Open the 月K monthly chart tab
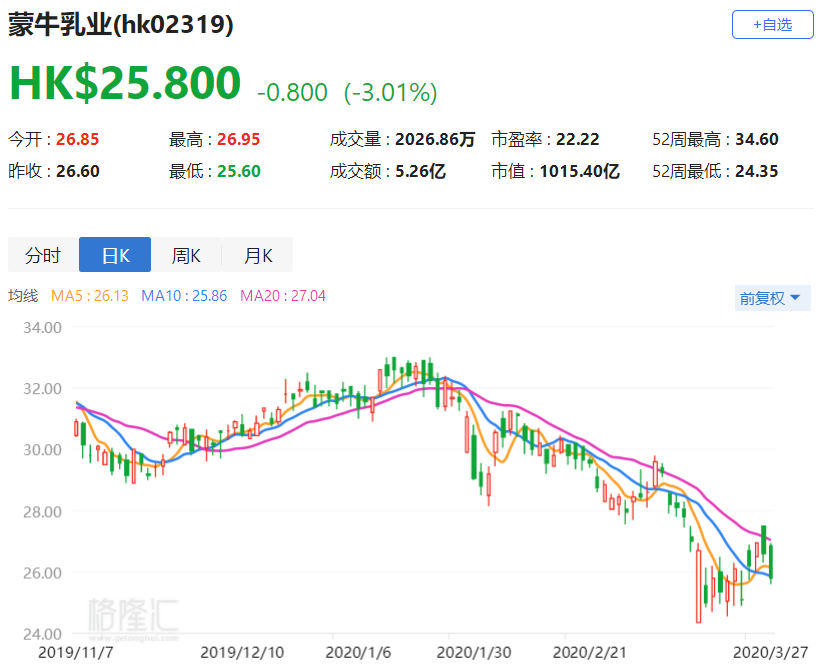 pos(257,255)
